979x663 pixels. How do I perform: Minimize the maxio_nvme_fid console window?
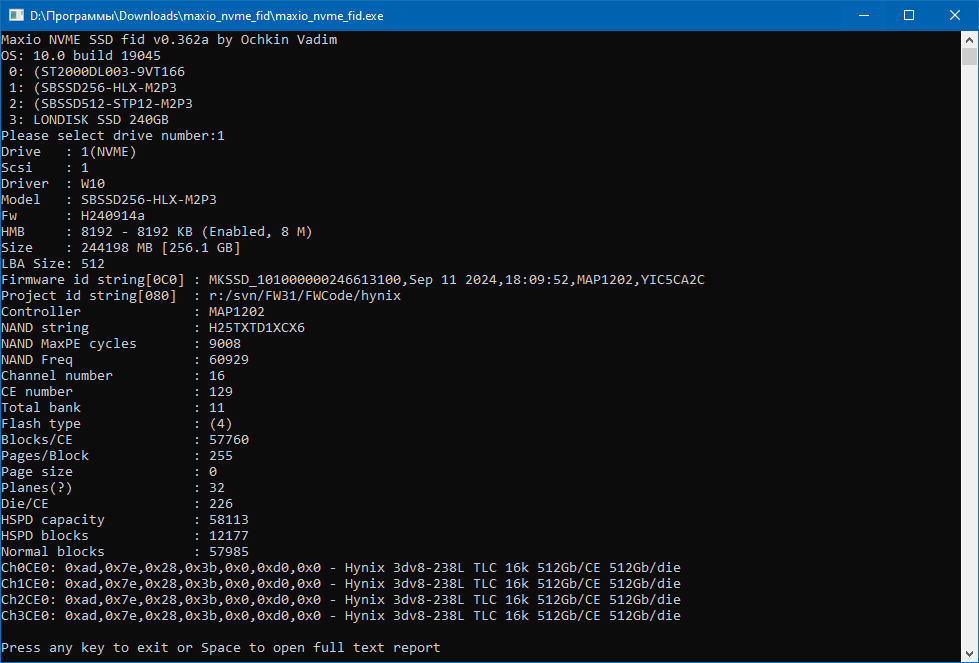pos(864,16)
